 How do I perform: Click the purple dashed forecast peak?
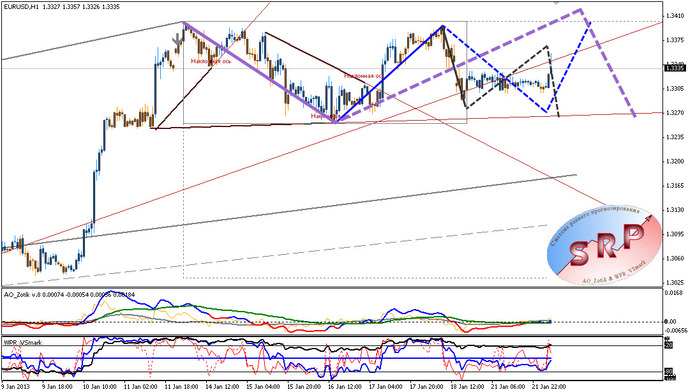(x=580, y=9)
